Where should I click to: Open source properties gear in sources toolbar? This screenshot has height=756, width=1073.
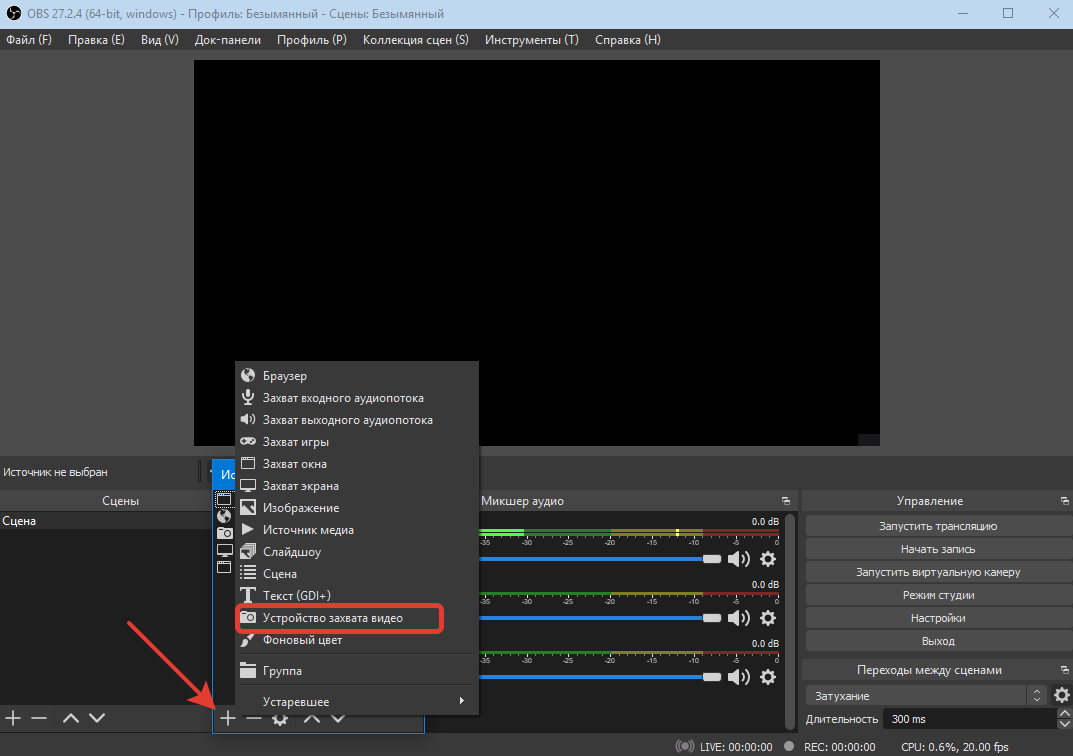pyautogui.click(x=281, y=718)
